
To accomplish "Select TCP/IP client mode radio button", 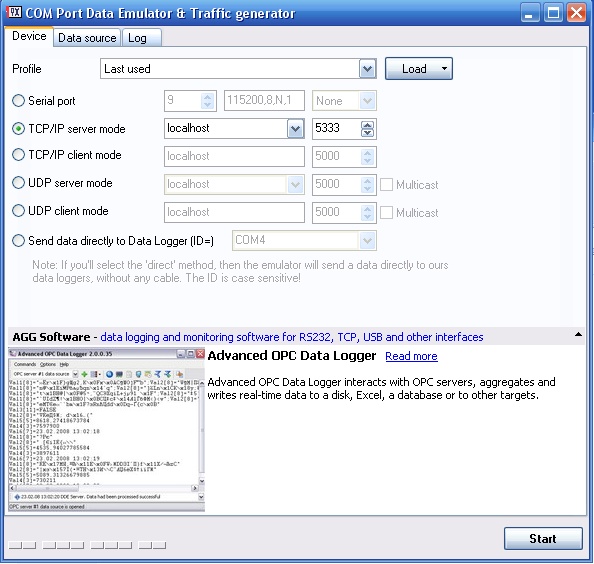I will click(18, 155).
